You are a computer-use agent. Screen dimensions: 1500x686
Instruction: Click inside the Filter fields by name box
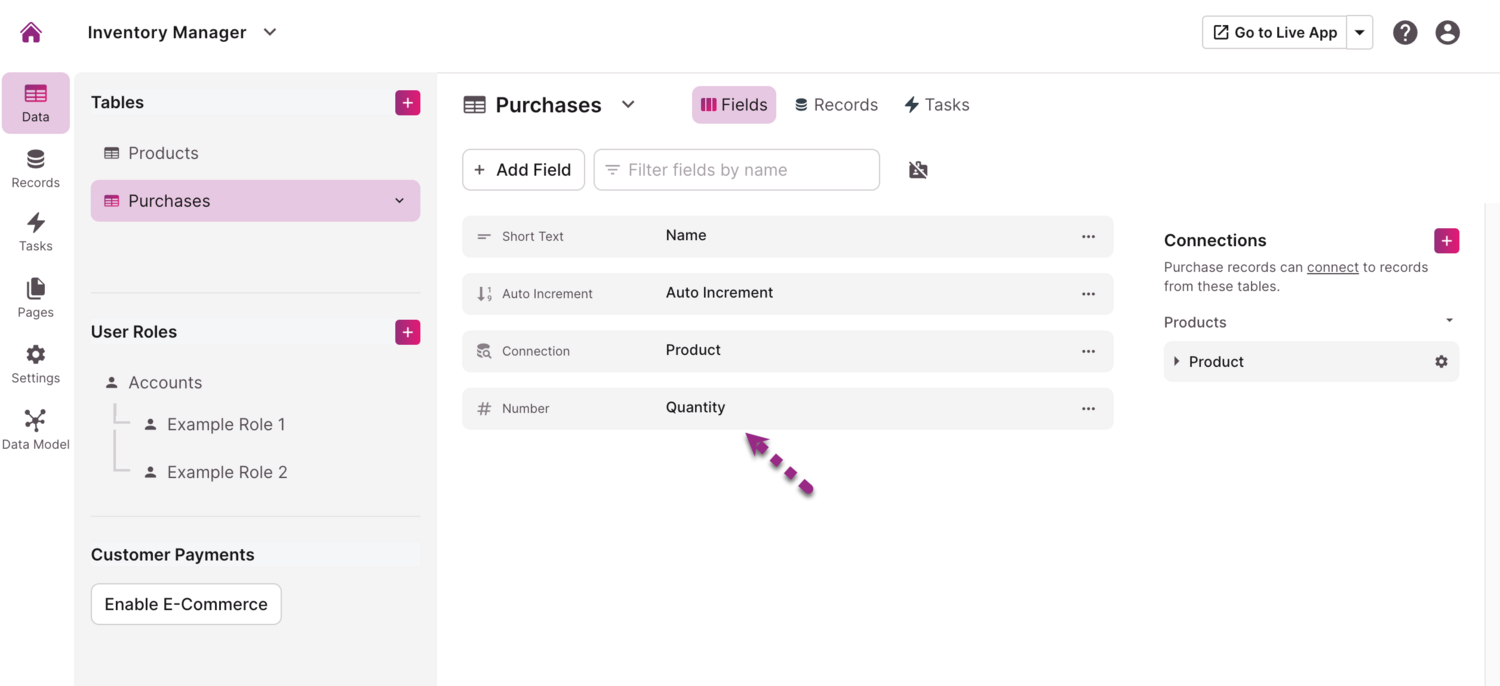coord(736,169)
